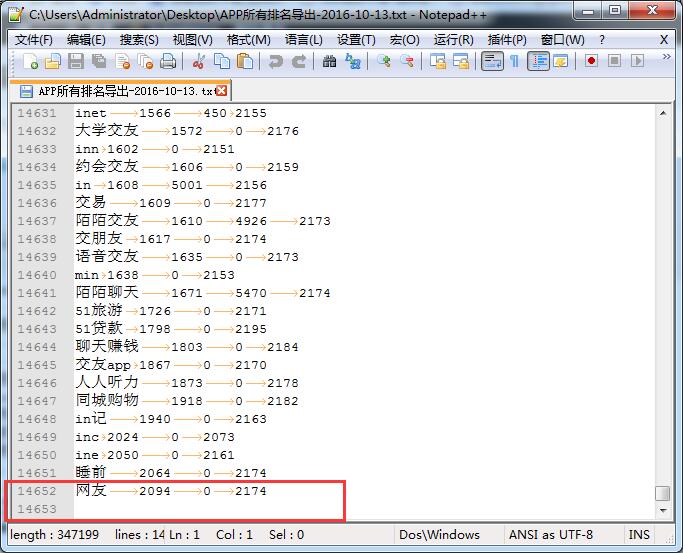Image resolution: width=683 pixels, height=553 pixels.
Task: Open the 格式(M) menu
Action: click(x=249, y=40)
